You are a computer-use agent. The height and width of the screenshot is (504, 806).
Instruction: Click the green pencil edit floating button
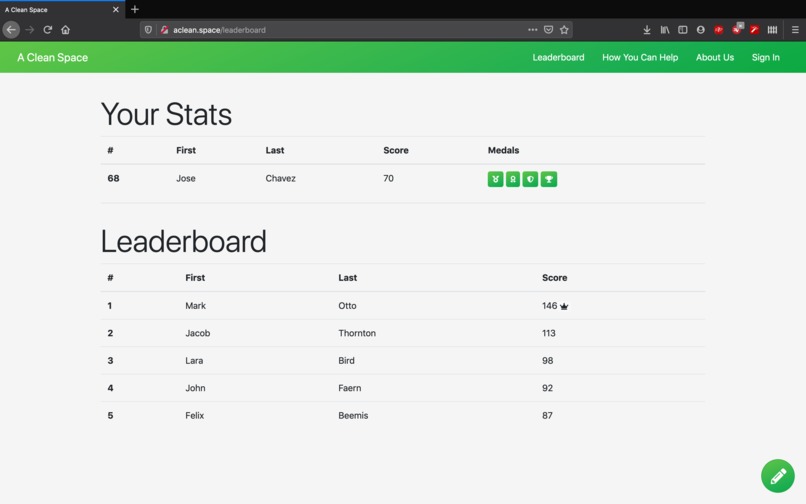778,476
